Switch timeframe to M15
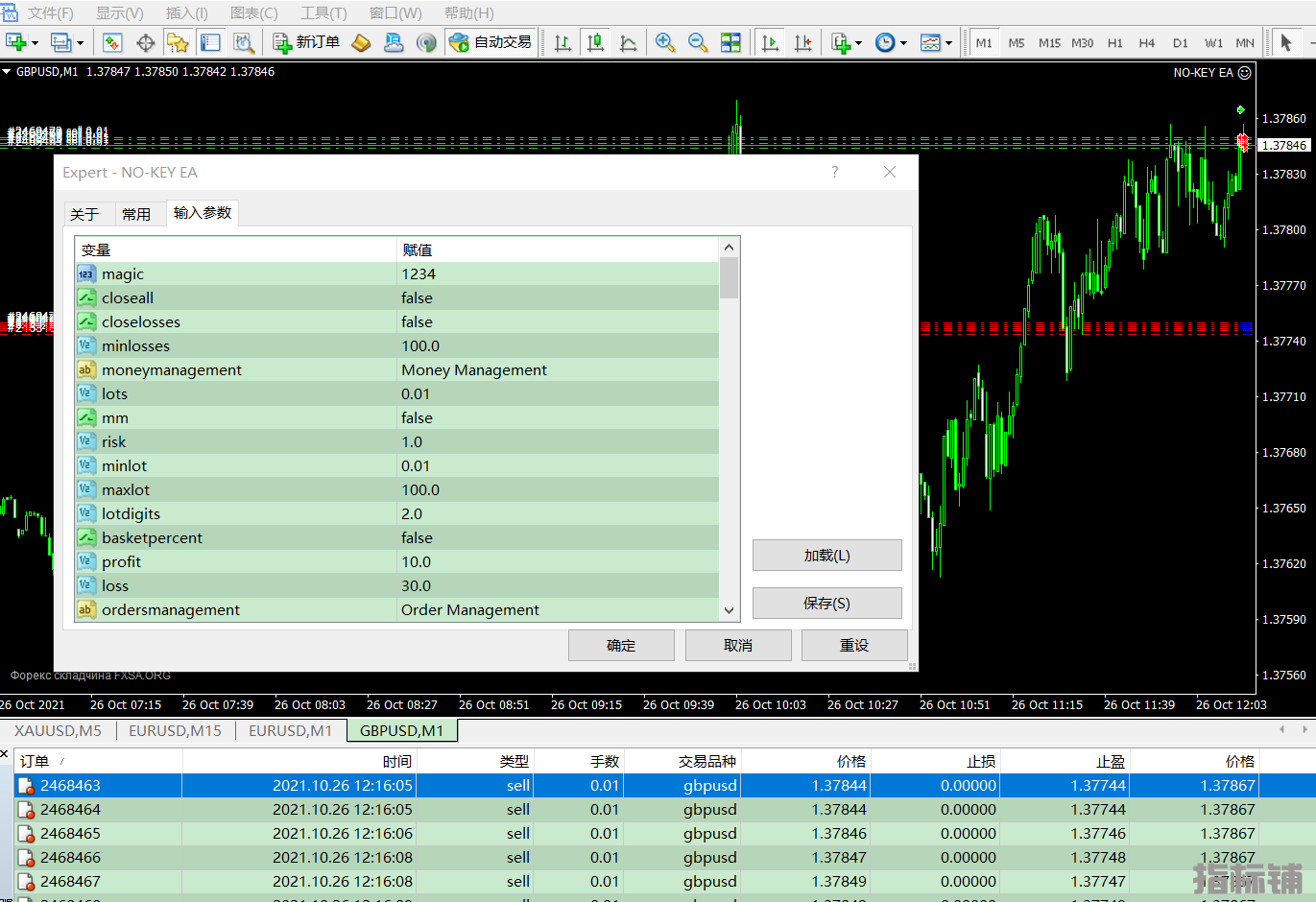The height and width of the screenshot is (902, 1316). coord(1049,42)
